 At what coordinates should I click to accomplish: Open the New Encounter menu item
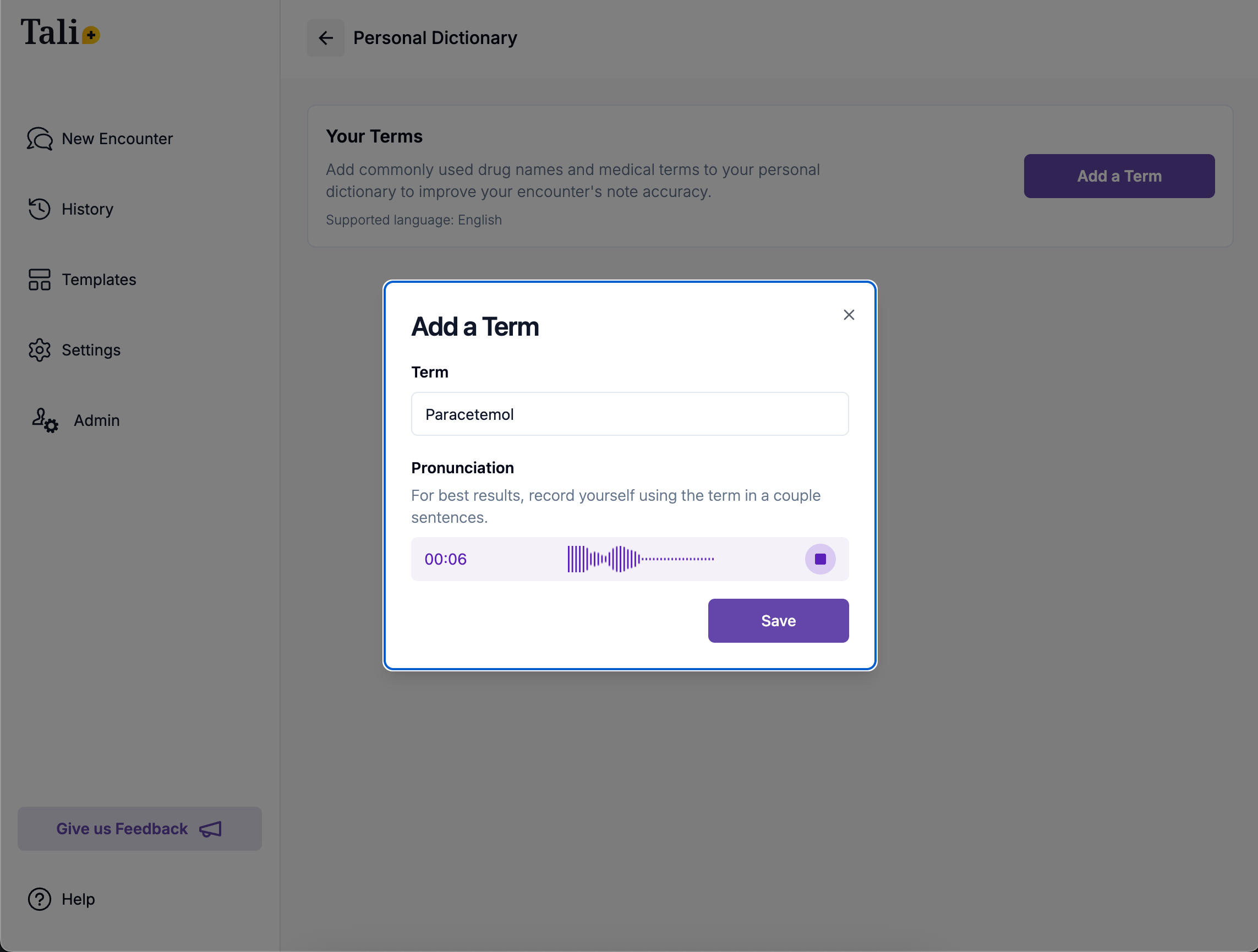coord(117,139)
